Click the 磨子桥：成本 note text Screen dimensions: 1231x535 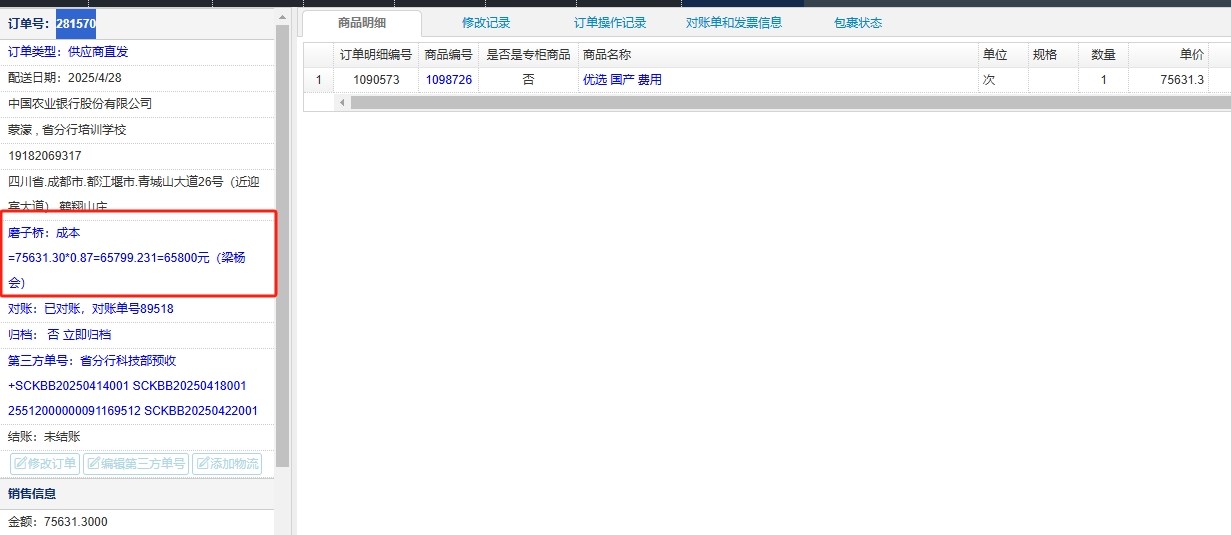[x=44, y=232]
